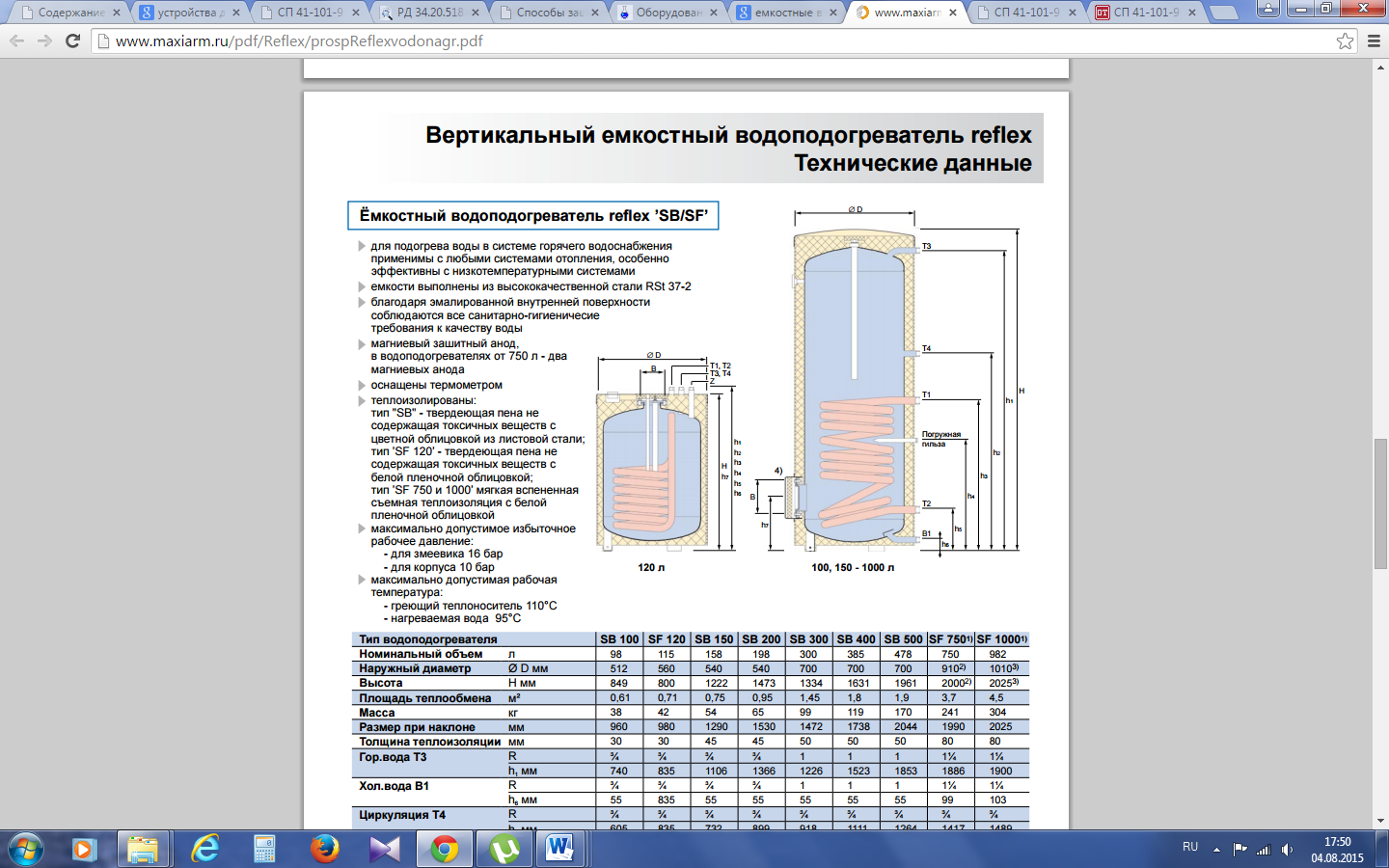Click tilt size value 2044
1389x868 pixels.
[905, 727]
